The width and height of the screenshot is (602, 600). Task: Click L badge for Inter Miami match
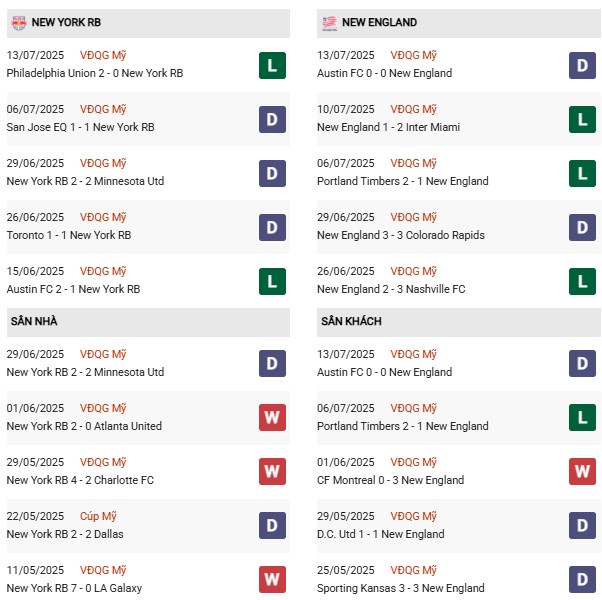(583, 120)
